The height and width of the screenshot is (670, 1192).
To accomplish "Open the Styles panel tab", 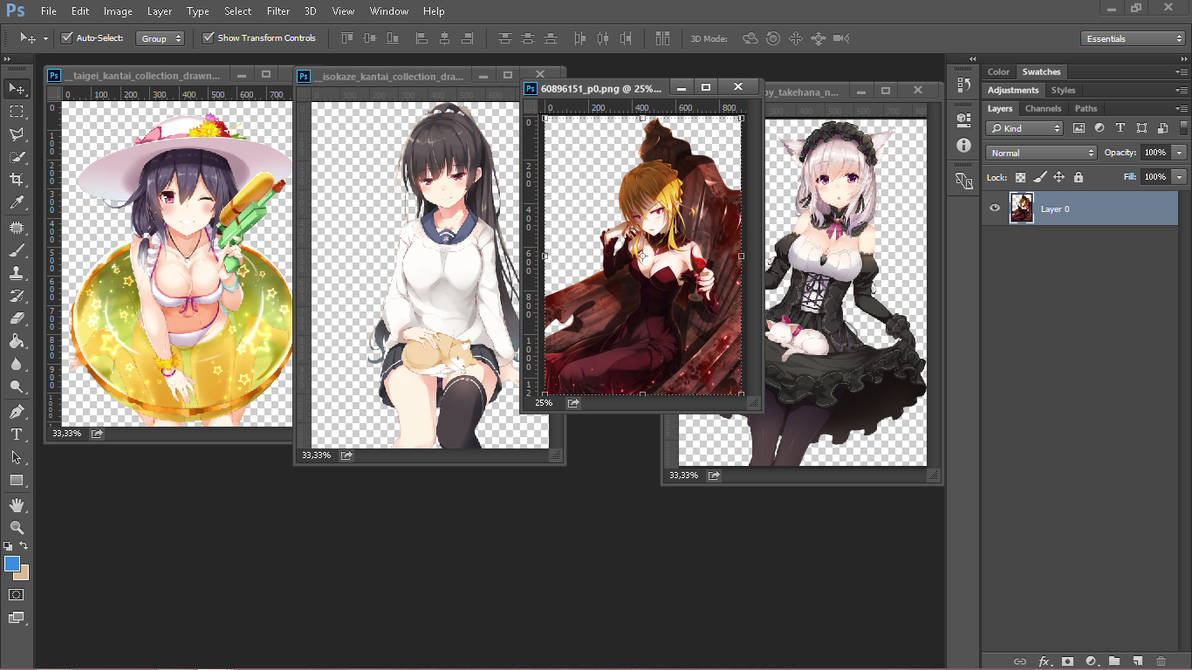I will coord(1063,90).
